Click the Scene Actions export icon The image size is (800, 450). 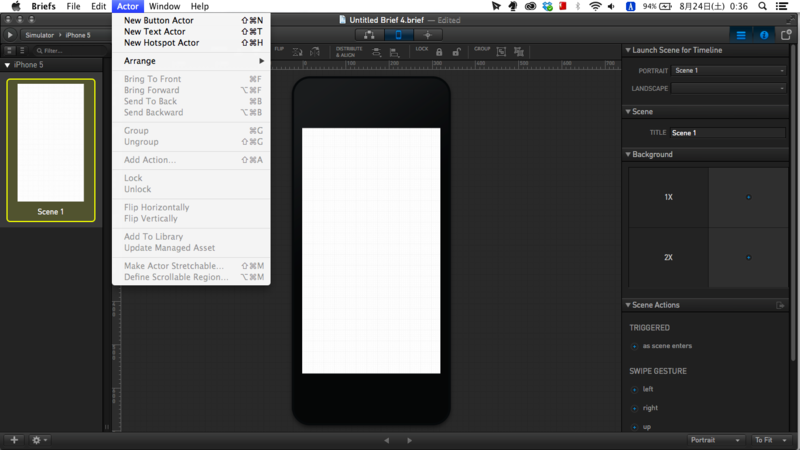tap(780, 305)
